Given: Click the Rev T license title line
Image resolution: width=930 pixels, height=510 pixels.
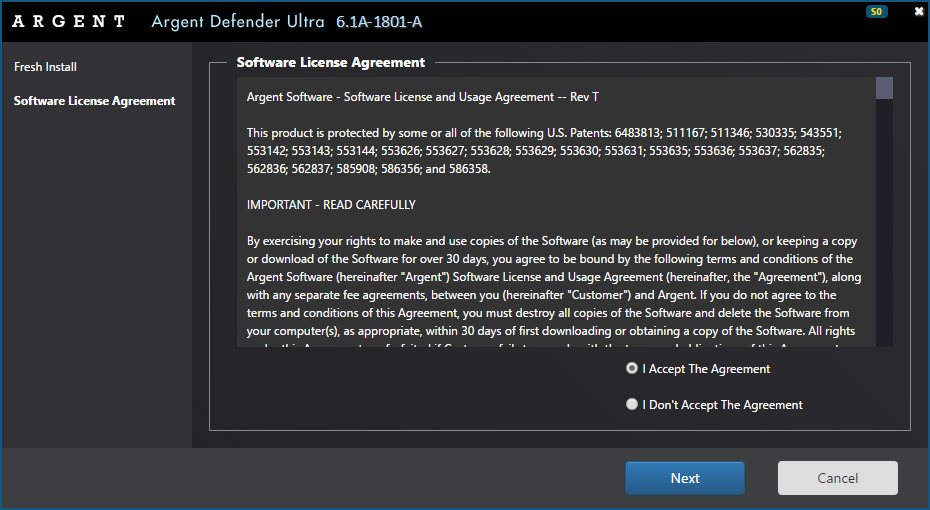Looking at the screenshot, I should click(x=422, y=97).
